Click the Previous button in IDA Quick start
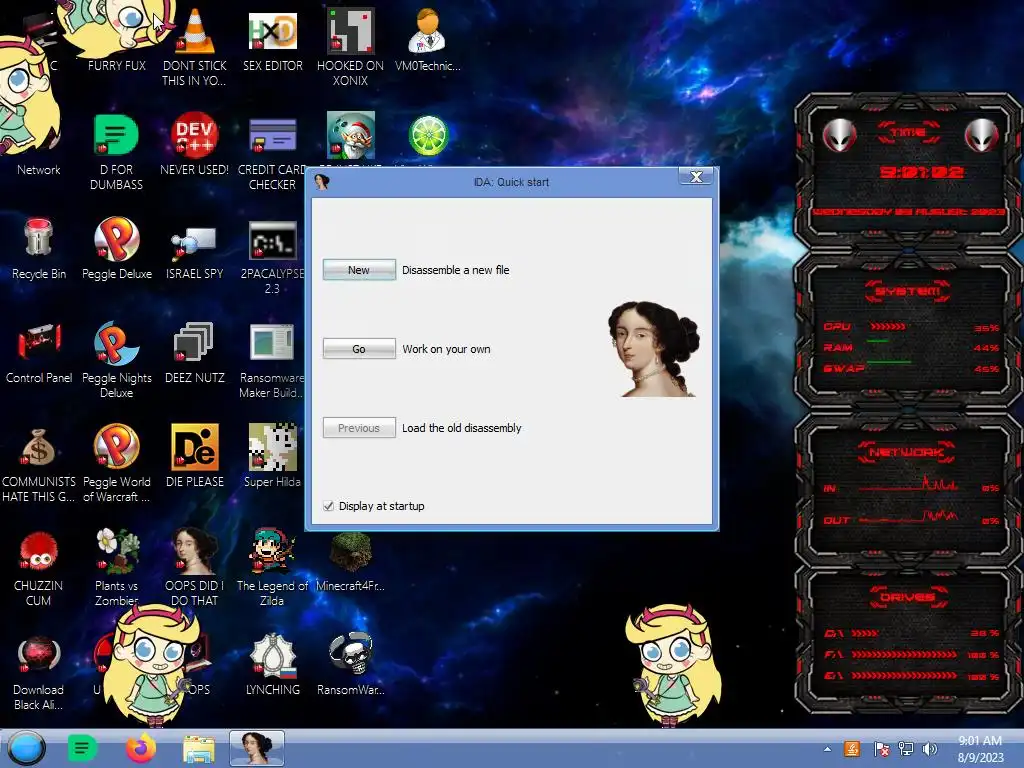The height and width of the screenshot is (768, 1024). (359, 428)
